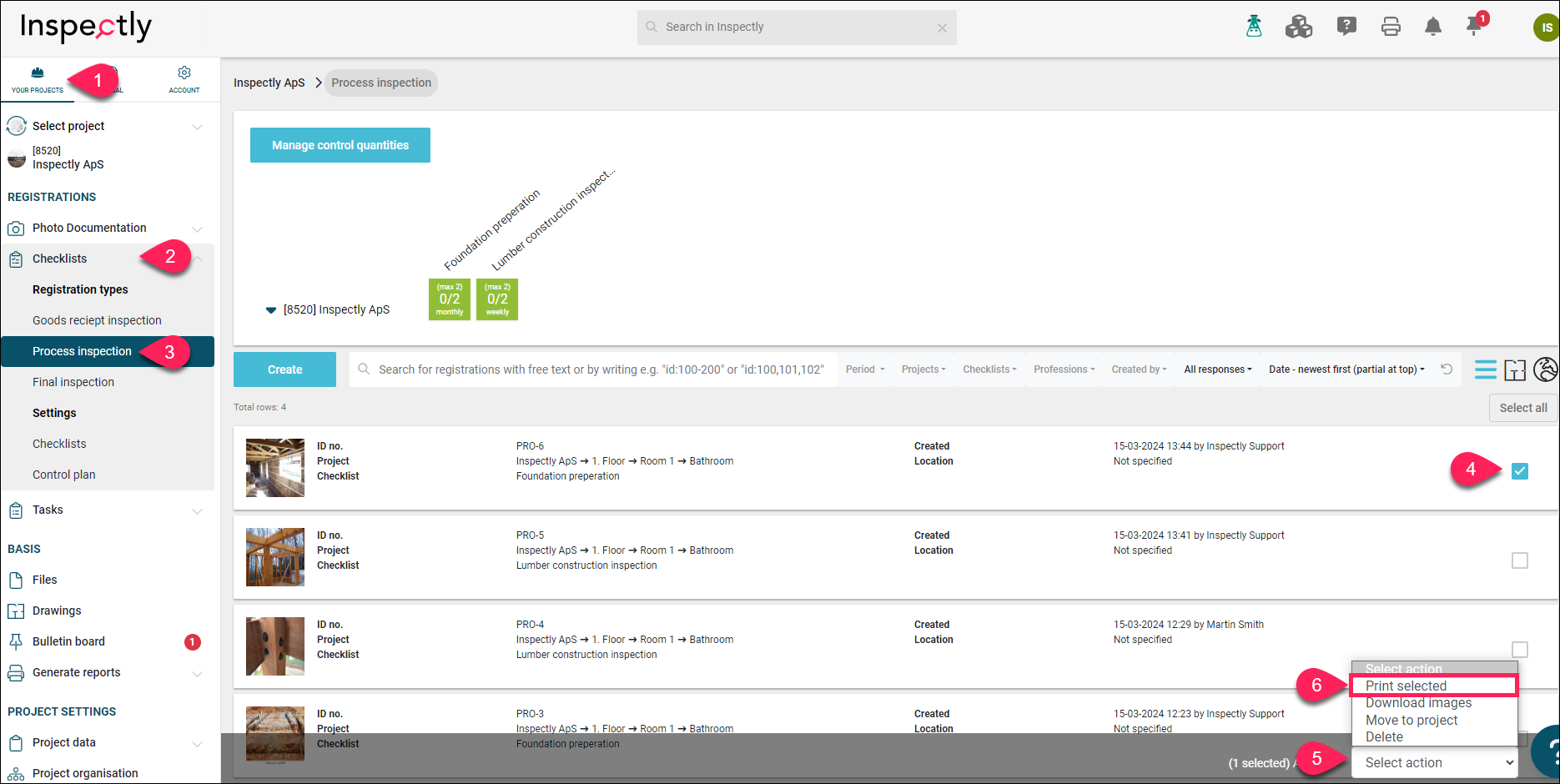
Task: Open the PRO-6 thumbnail photo
Action: 275,468
